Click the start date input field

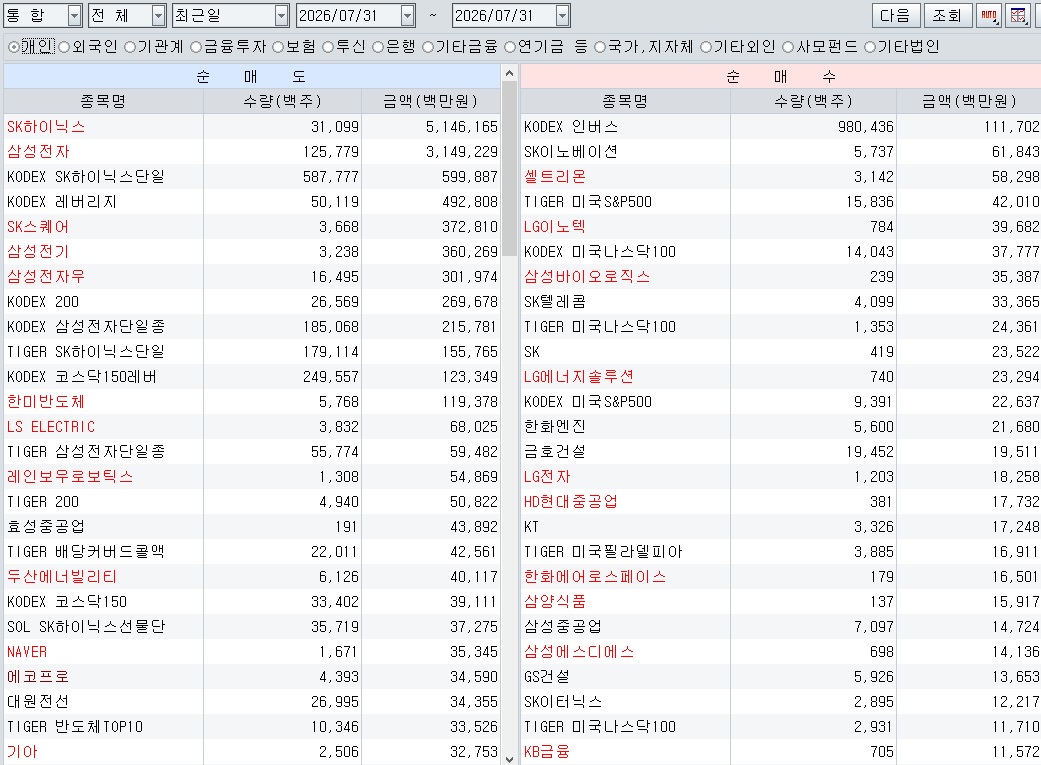point(349,15)
